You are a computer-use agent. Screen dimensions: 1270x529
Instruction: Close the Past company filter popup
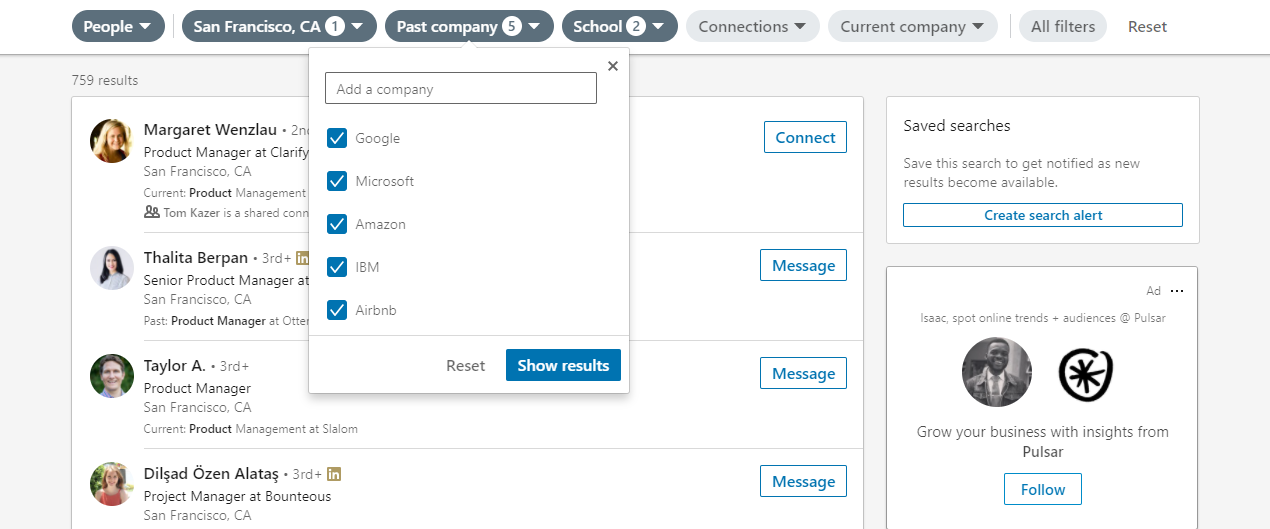[613, 66]
